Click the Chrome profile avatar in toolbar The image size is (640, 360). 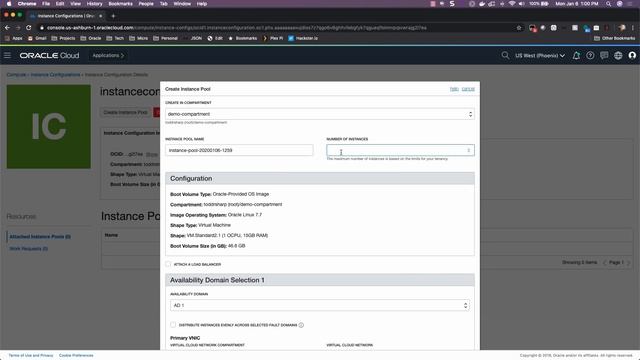622,28
